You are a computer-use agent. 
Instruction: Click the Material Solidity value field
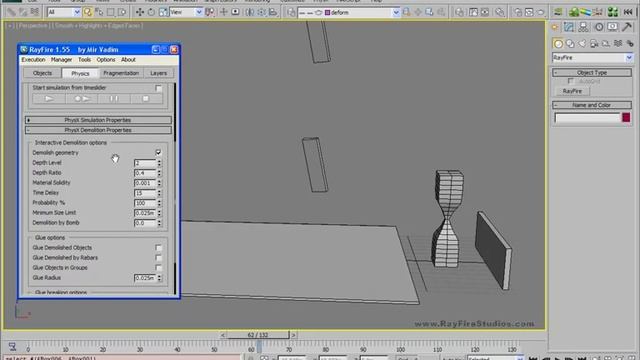click(x=145, y=183)
